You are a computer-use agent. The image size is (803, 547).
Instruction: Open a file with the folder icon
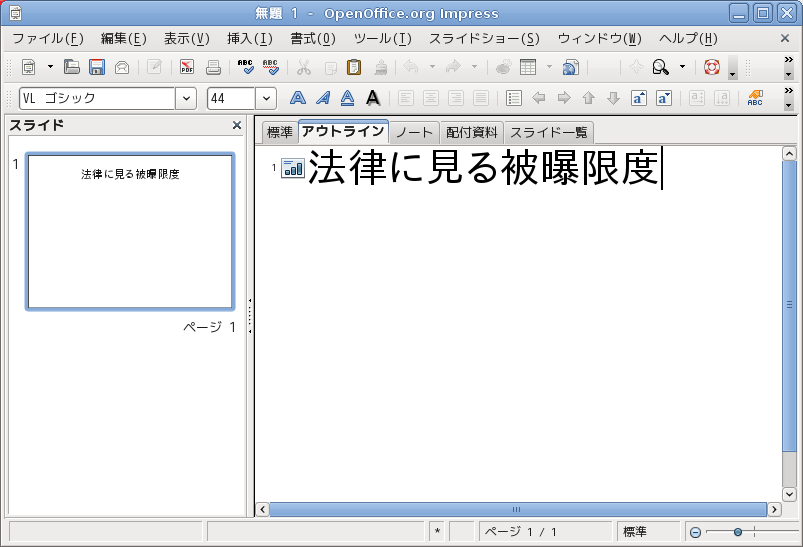[x=72, y=68]
